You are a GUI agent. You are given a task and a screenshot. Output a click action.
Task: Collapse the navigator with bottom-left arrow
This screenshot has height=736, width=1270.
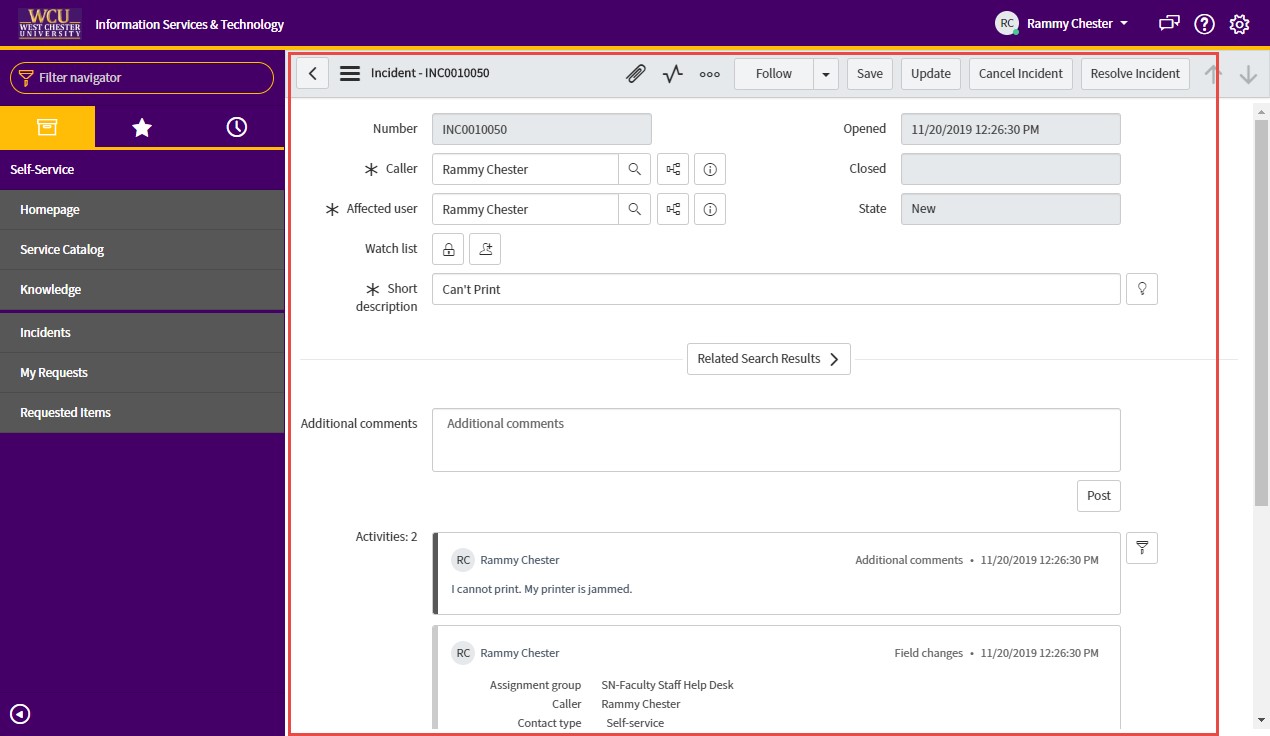20,714
